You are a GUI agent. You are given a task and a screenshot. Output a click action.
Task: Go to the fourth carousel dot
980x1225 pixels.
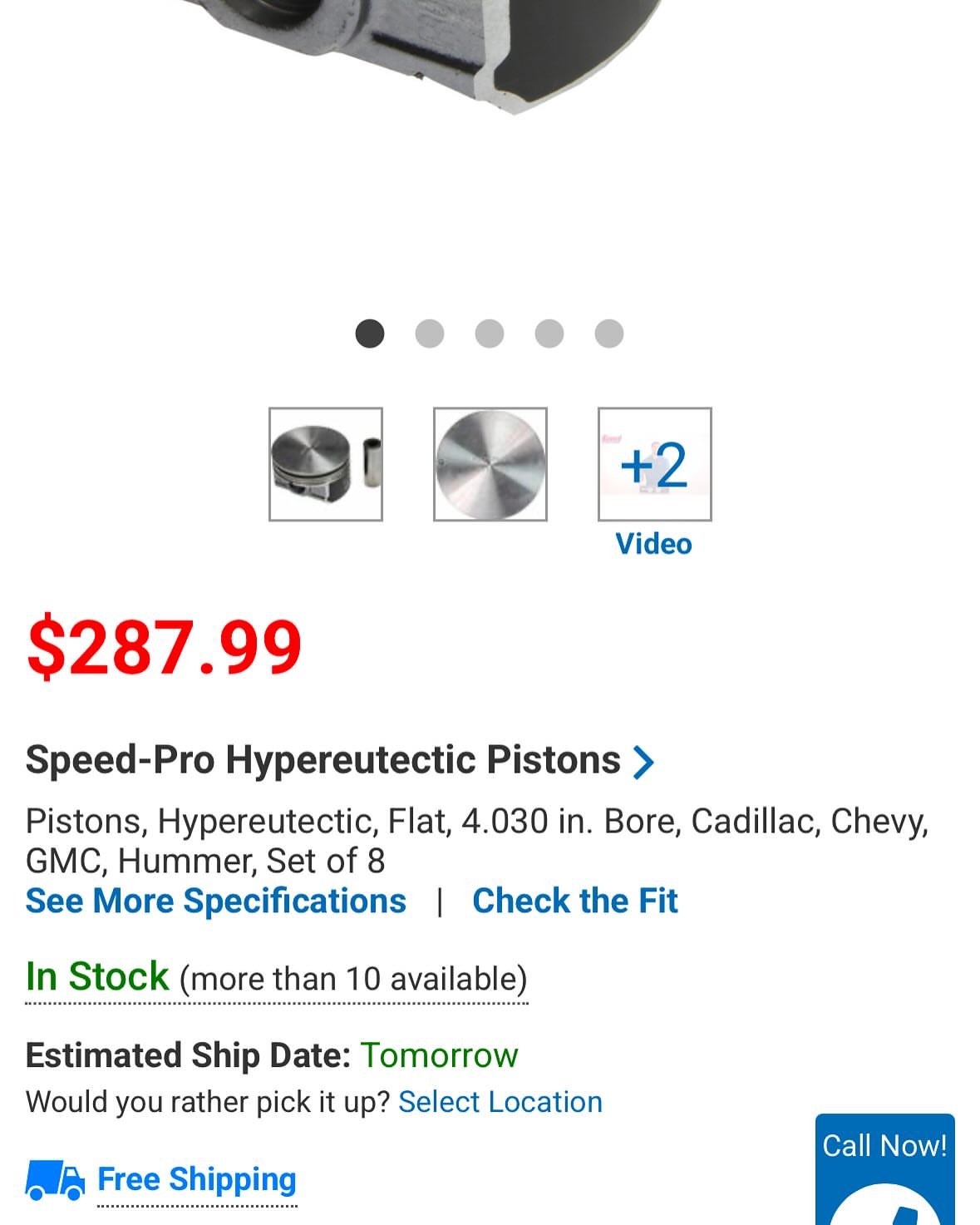[x=549, y=333]
